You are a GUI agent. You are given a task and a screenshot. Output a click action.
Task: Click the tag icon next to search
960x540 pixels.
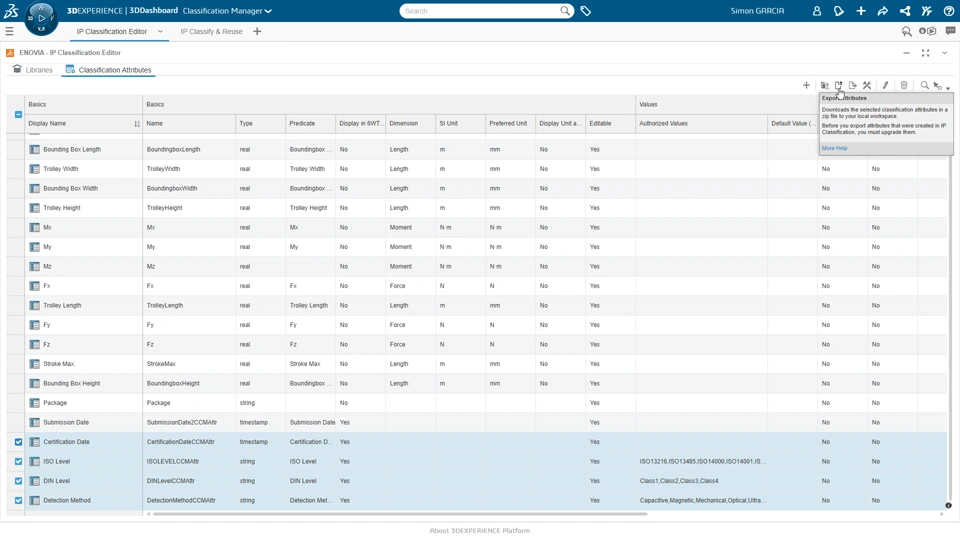point(585,11)
